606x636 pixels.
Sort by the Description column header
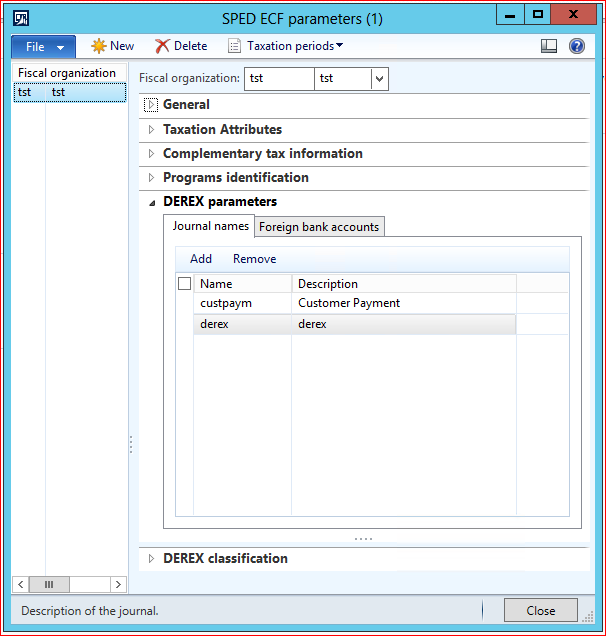point(404,284)
